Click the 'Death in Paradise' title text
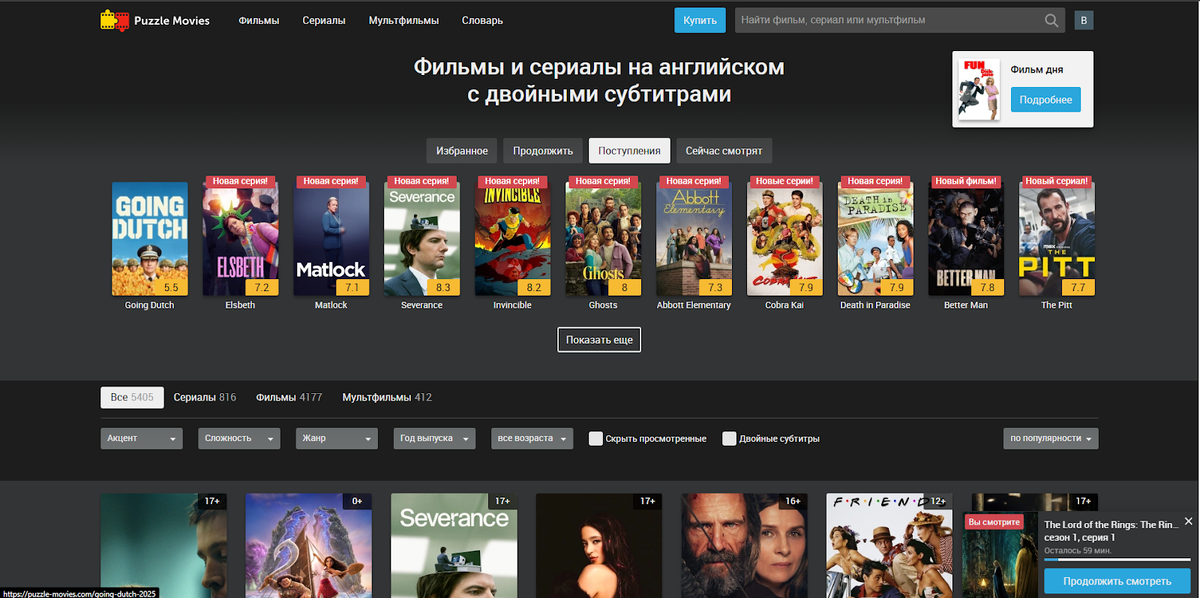The height and width of the screenshot is (598, 1200). coord(875,305)
